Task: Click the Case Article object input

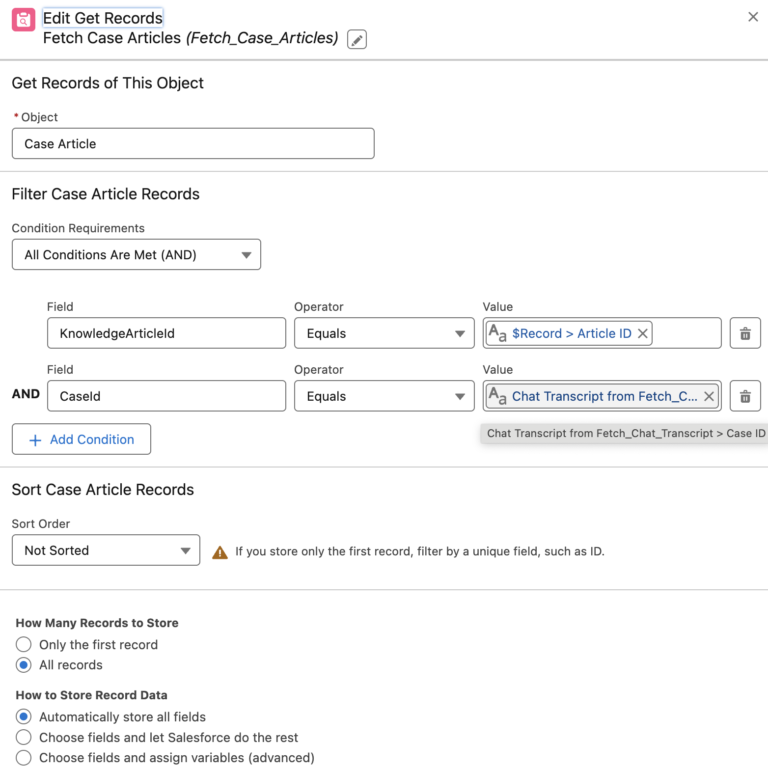Action: point(193,143)
